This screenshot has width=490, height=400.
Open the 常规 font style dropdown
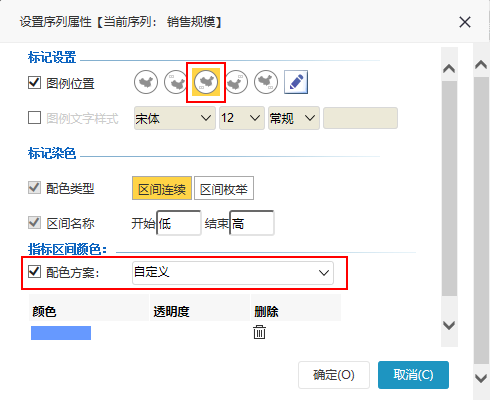tap(294, 118)
